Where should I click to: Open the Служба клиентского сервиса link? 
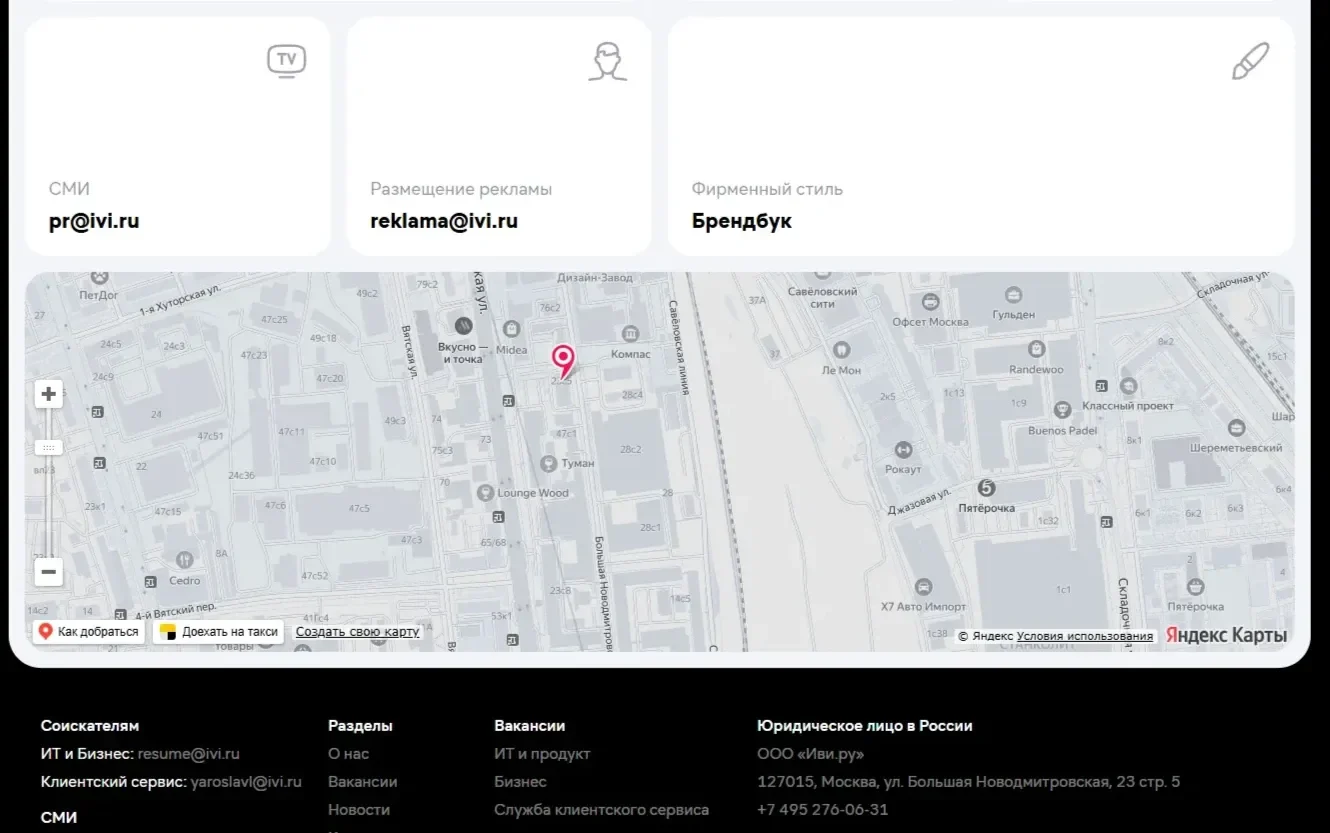(601, 810)
